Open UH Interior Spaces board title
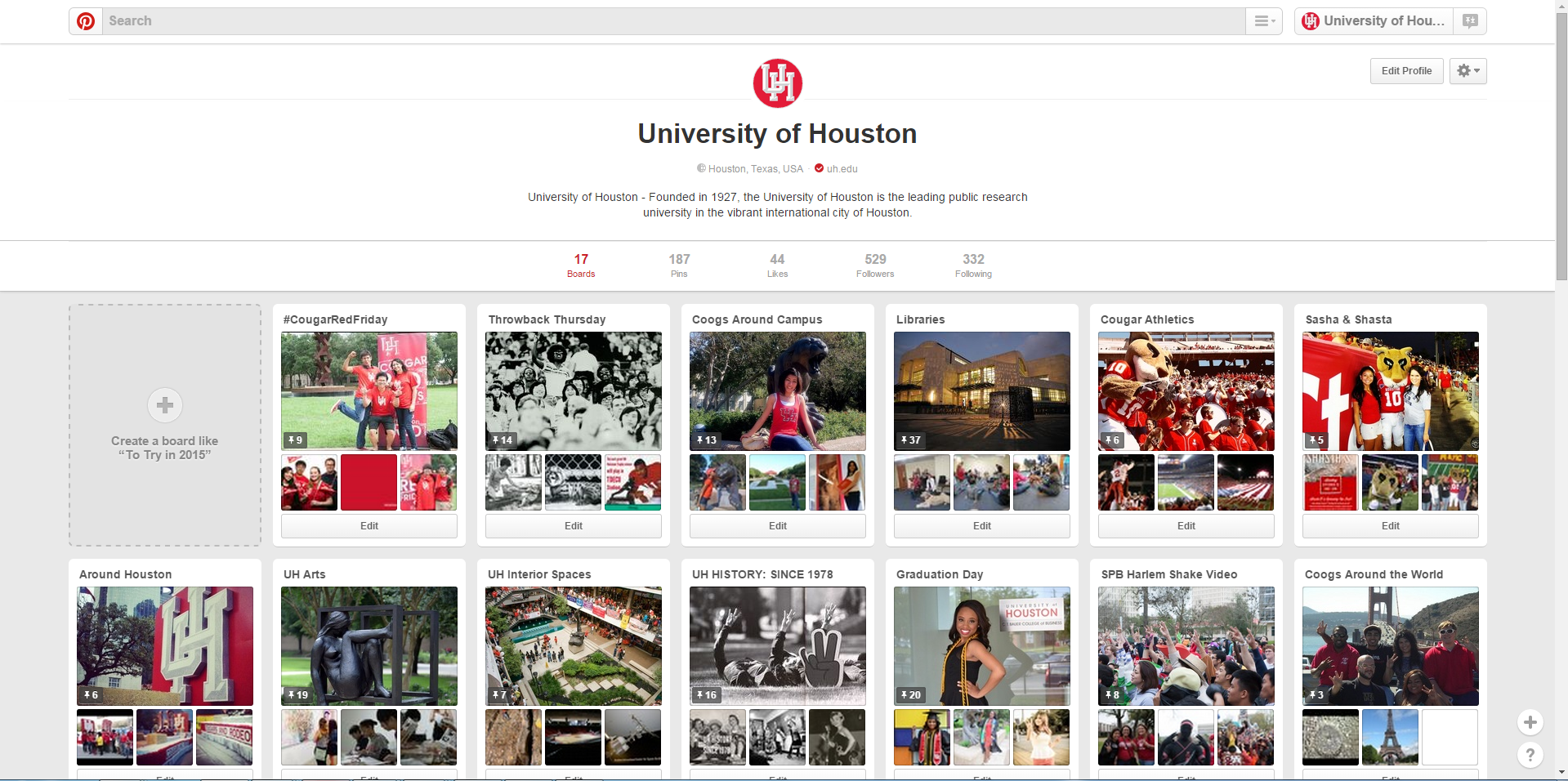 pos(539,574)
